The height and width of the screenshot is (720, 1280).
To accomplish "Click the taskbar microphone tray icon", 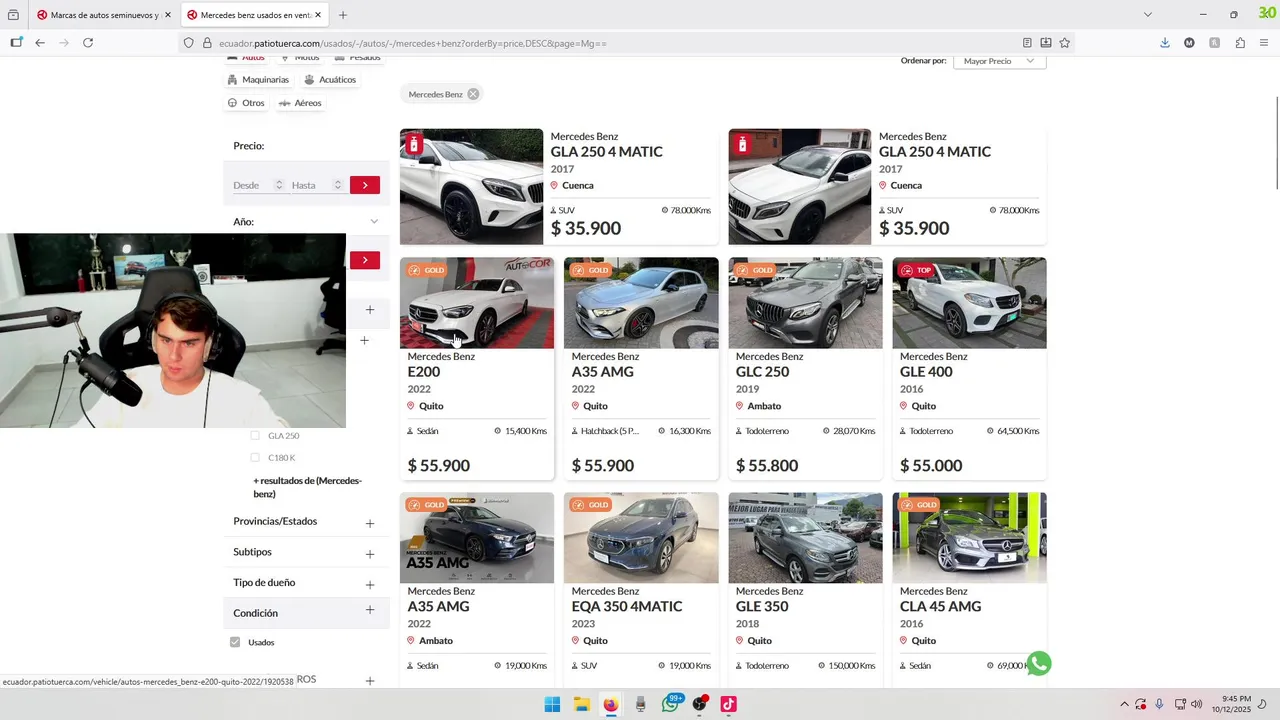I will [1159, 704].
